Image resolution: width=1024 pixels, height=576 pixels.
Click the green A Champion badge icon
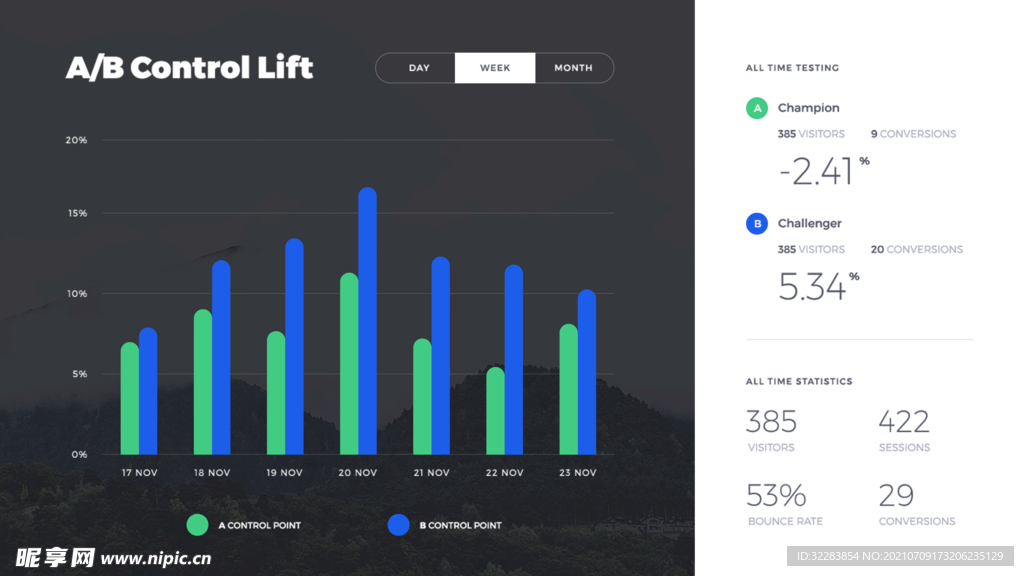click(x=757, y=108)
